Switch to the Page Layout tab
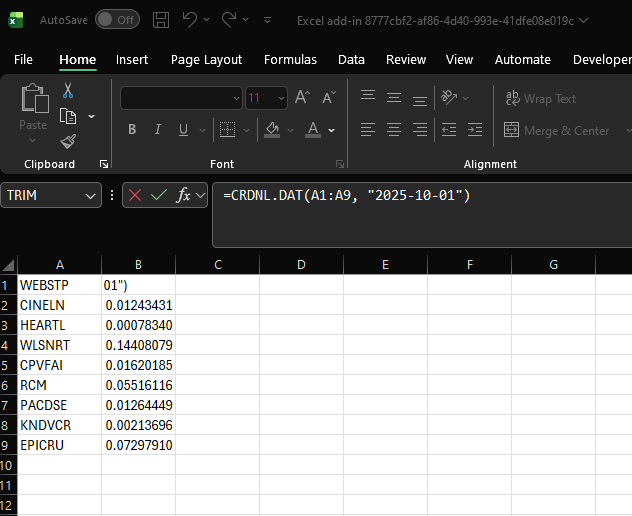 206,60
